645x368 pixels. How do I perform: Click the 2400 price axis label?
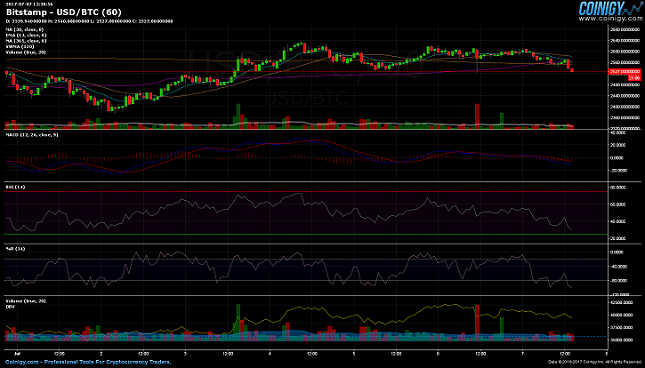pos(626,107)
